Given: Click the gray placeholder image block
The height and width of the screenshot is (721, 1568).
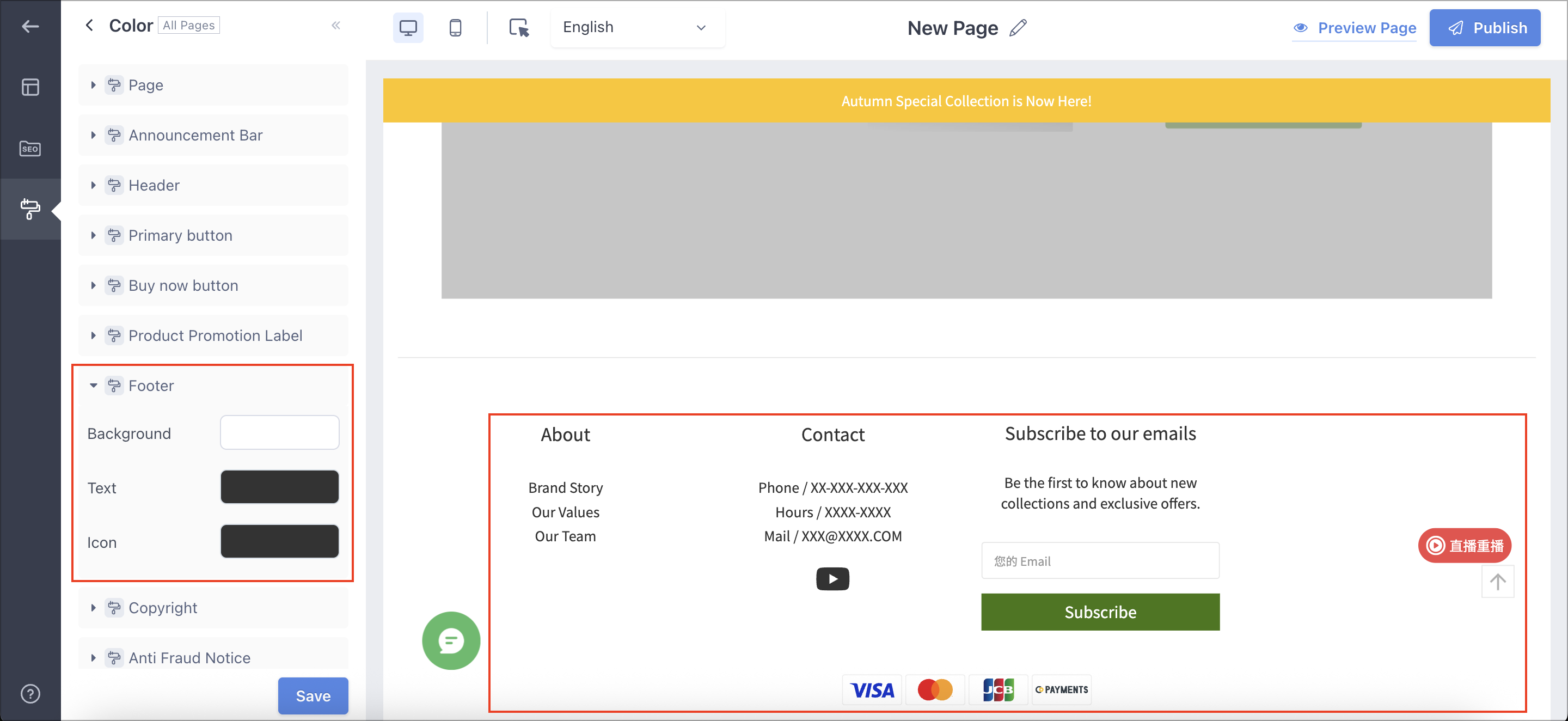Looking at the screenshot, I should [966, 210].
